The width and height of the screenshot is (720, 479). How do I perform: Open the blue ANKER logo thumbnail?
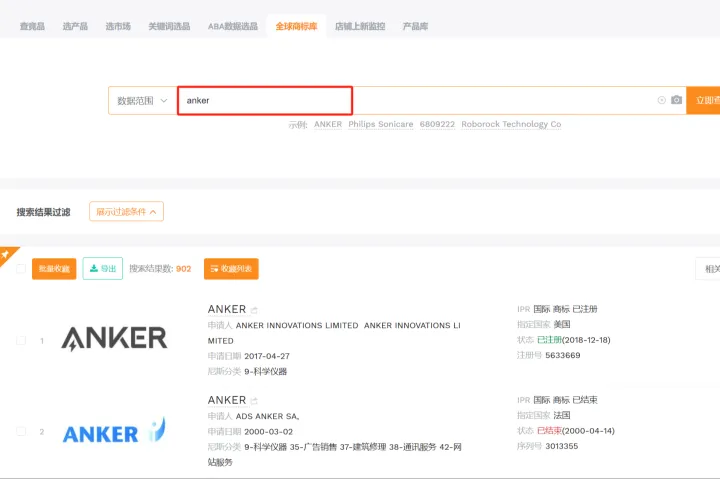pos(114,431)
